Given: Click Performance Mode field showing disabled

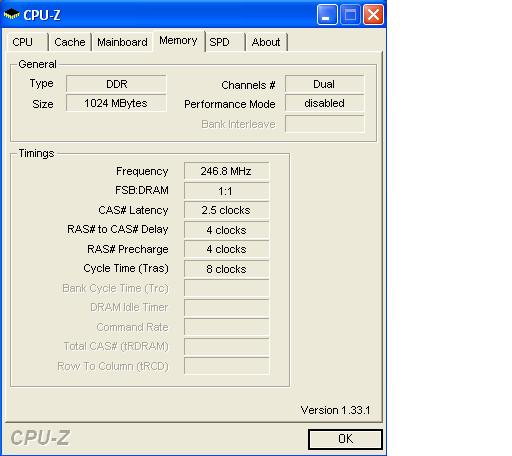Looking at the screenshot, I should (324, 103).
